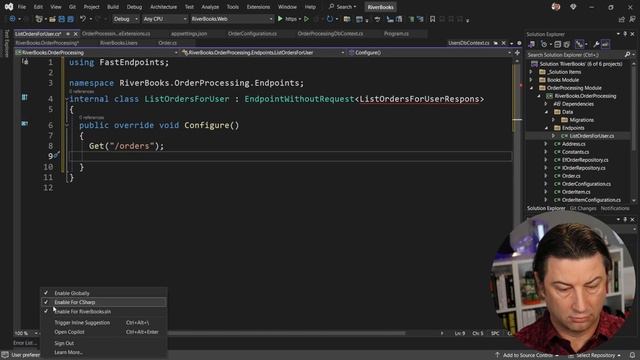Pin Solution Explorer with the pushpin icon
This screenshot has width=640, height=360.
[625, 34]
